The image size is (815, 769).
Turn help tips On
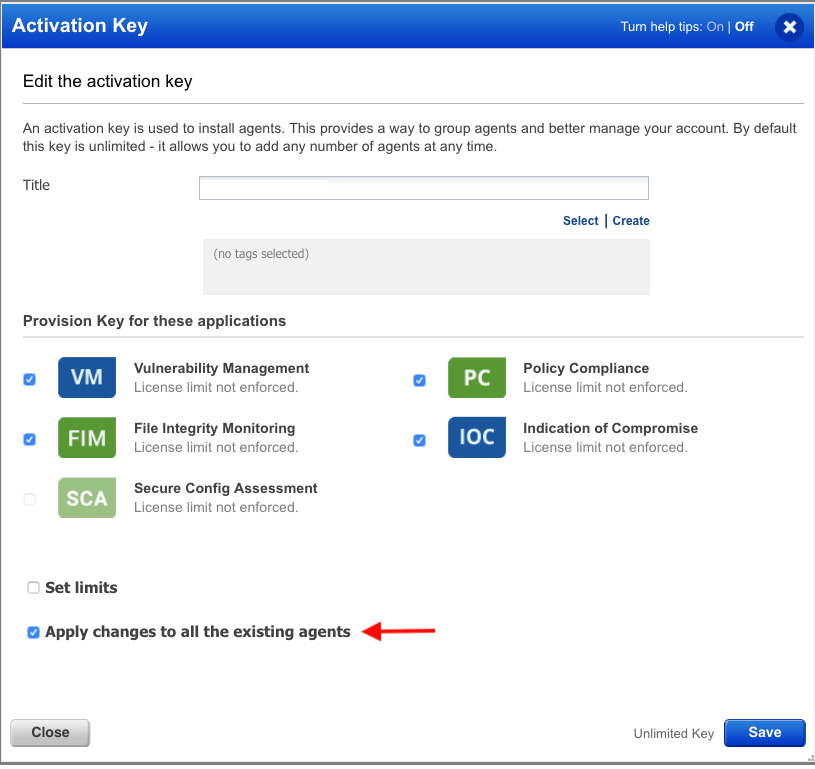[713, 26]
